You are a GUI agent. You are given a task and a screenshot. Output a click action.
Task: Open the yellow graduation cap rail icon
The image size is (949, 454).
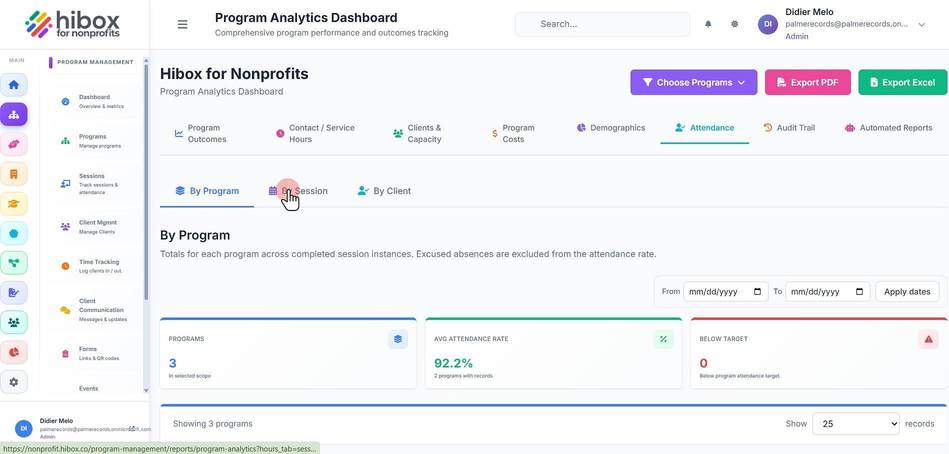pyautogui.click(x=14, y=203)
